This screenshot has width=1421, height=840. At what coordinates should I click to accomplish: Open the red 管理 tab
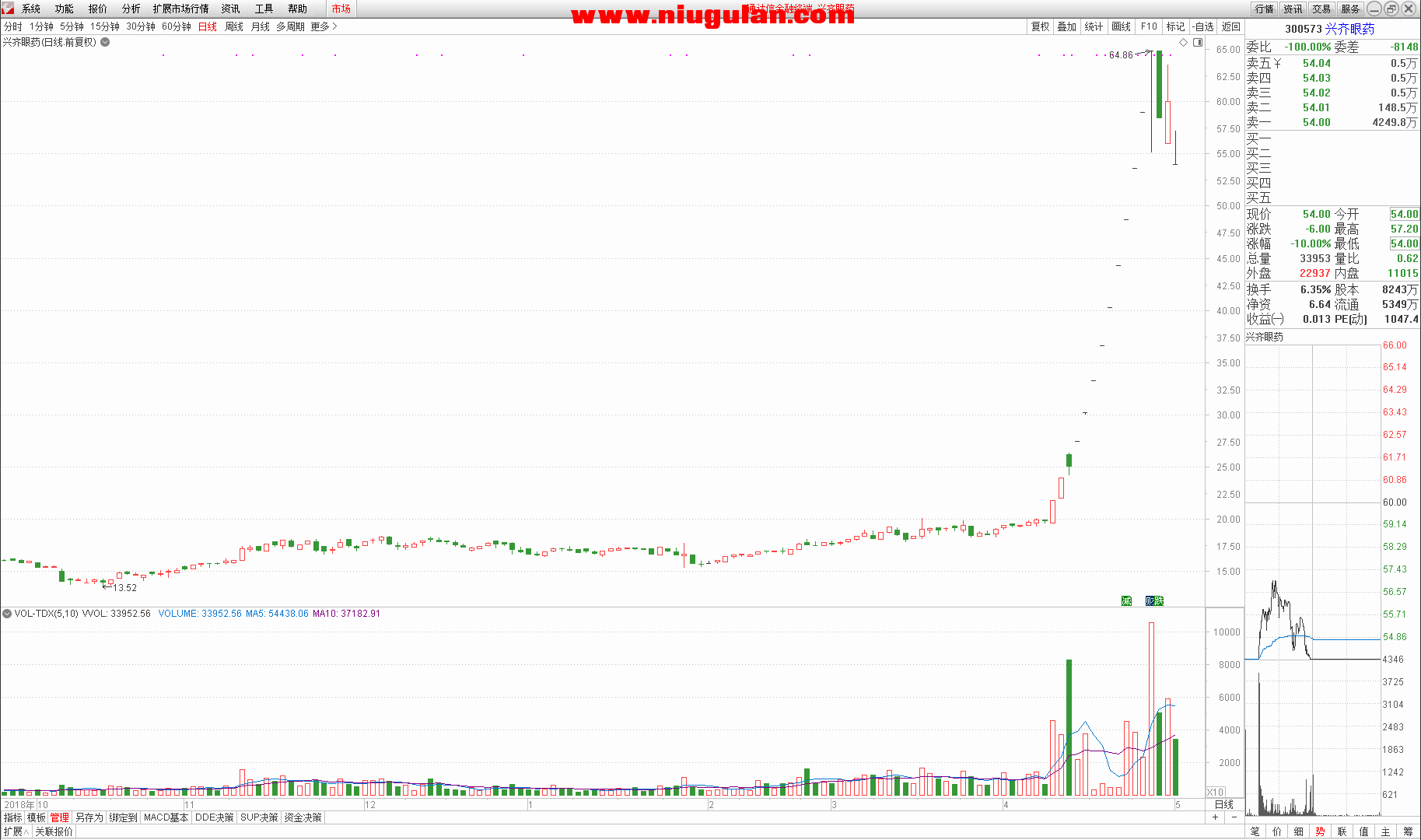(x=60, y=817)
